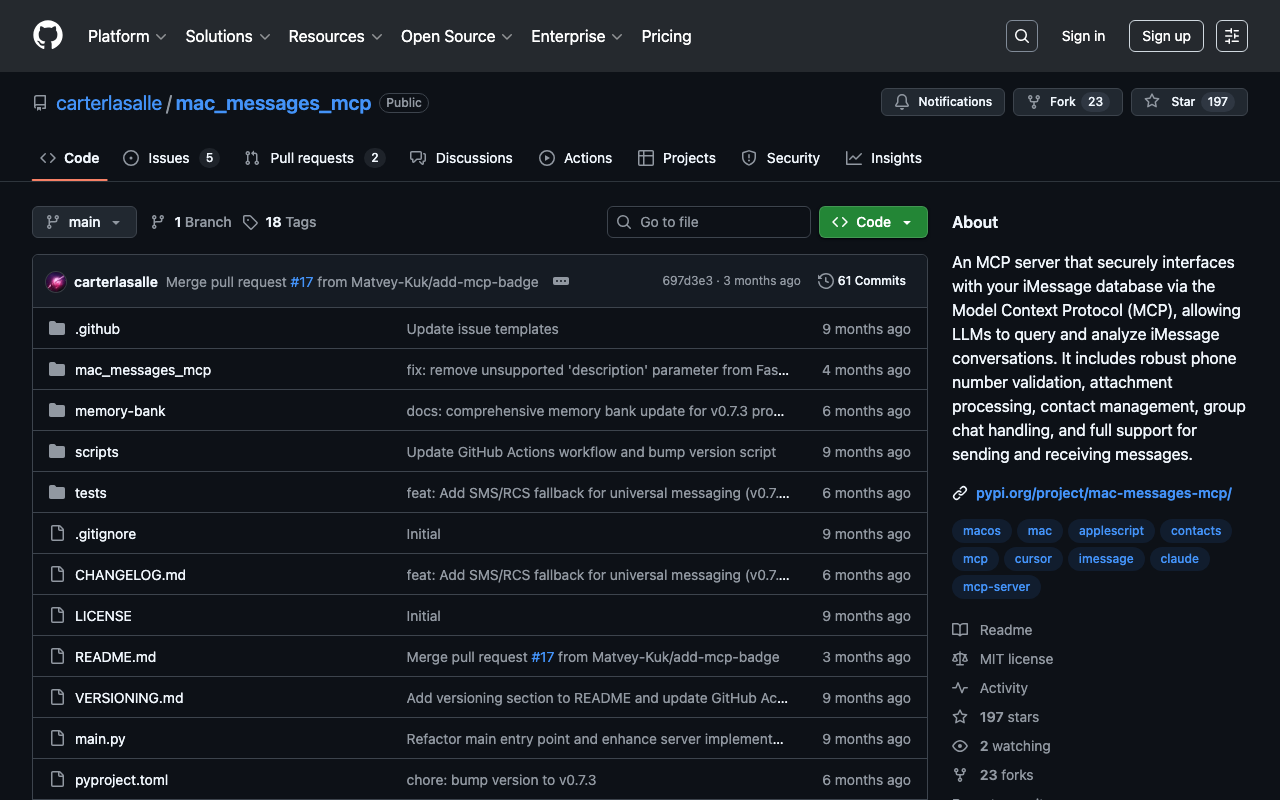Click the tags icon for 18 Tags
Viewport: 1280px width, 800px height.
click(250, 222)
